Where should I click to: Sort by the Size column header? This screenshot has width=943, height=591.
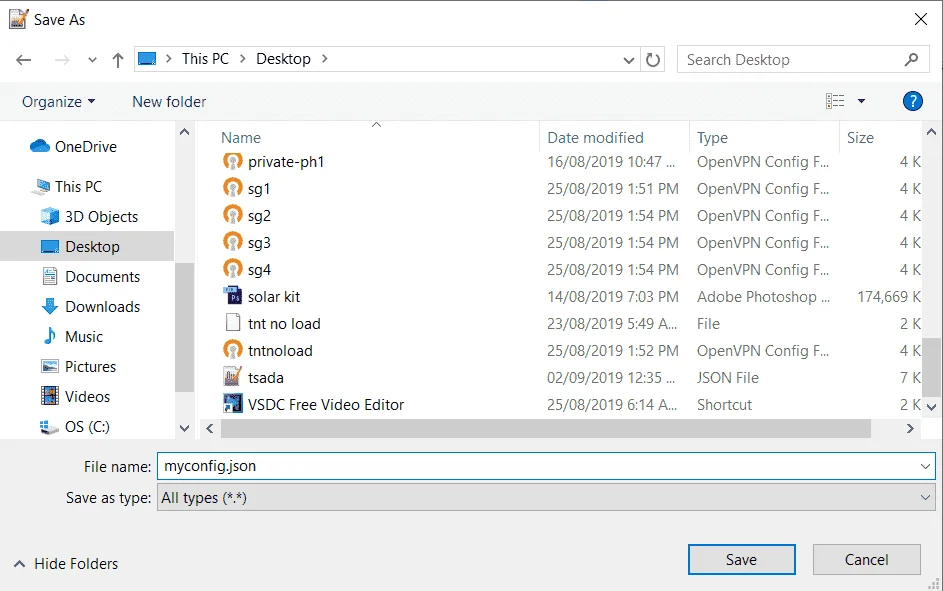point(860,138)
